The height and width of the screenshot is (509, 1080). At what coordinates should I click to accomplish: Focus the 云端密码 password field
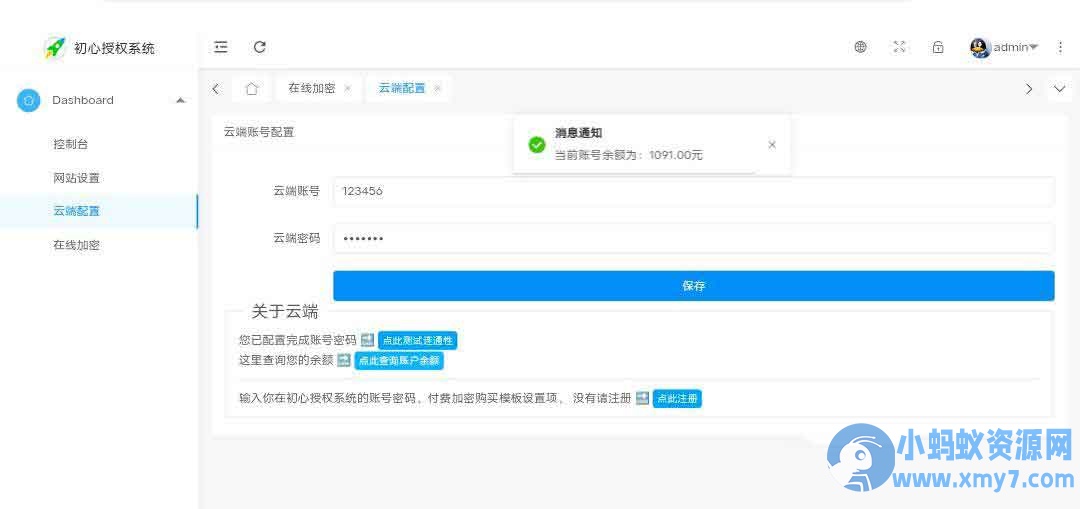click(x=694, y=238)
